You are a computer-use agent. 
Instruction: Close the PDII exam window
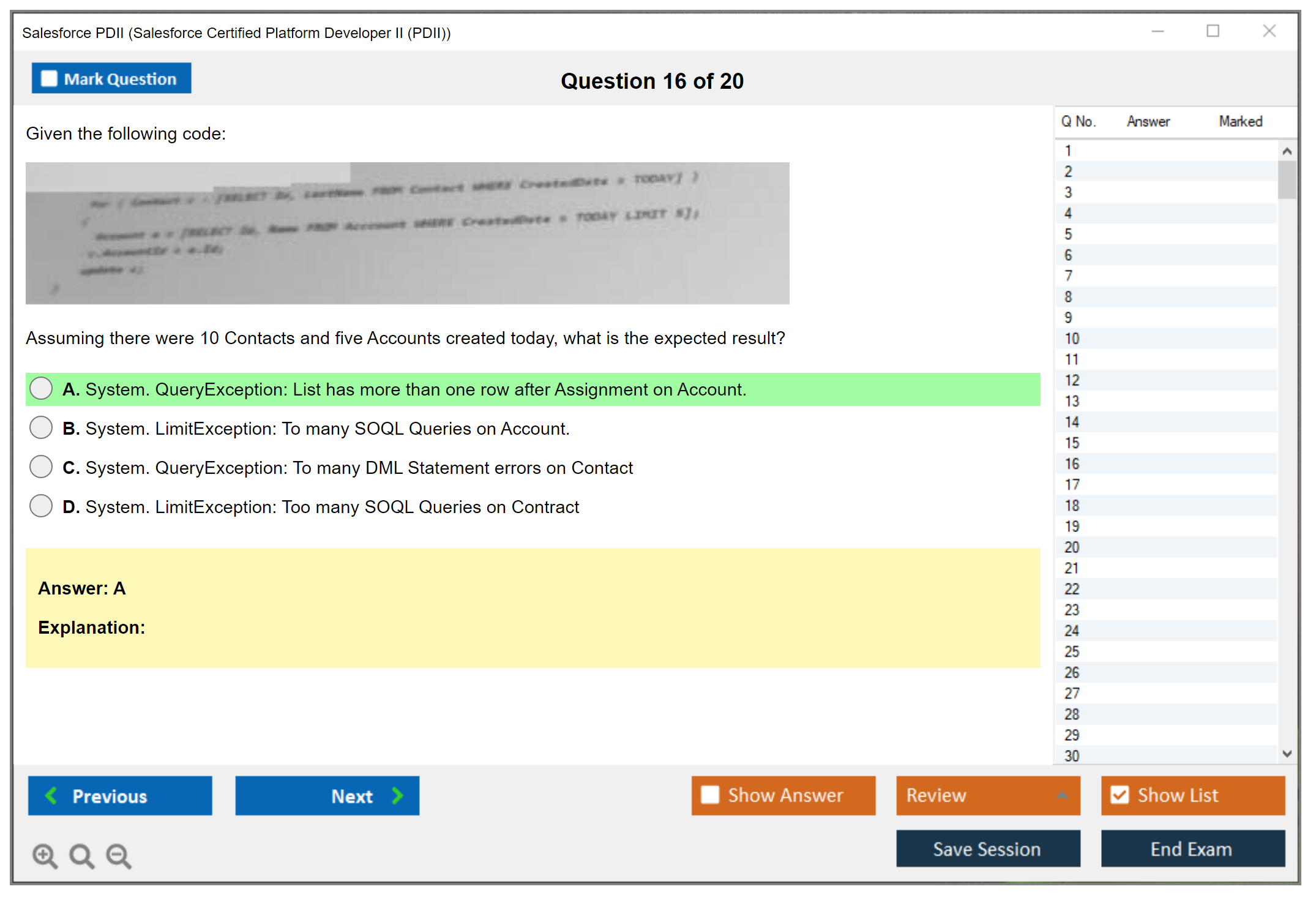(1269, 31)
